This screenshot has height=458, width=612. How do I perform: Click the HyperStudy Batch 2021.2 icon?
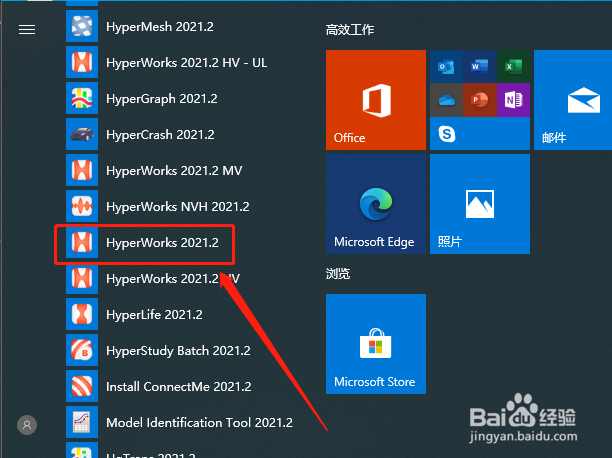point(82,350)
